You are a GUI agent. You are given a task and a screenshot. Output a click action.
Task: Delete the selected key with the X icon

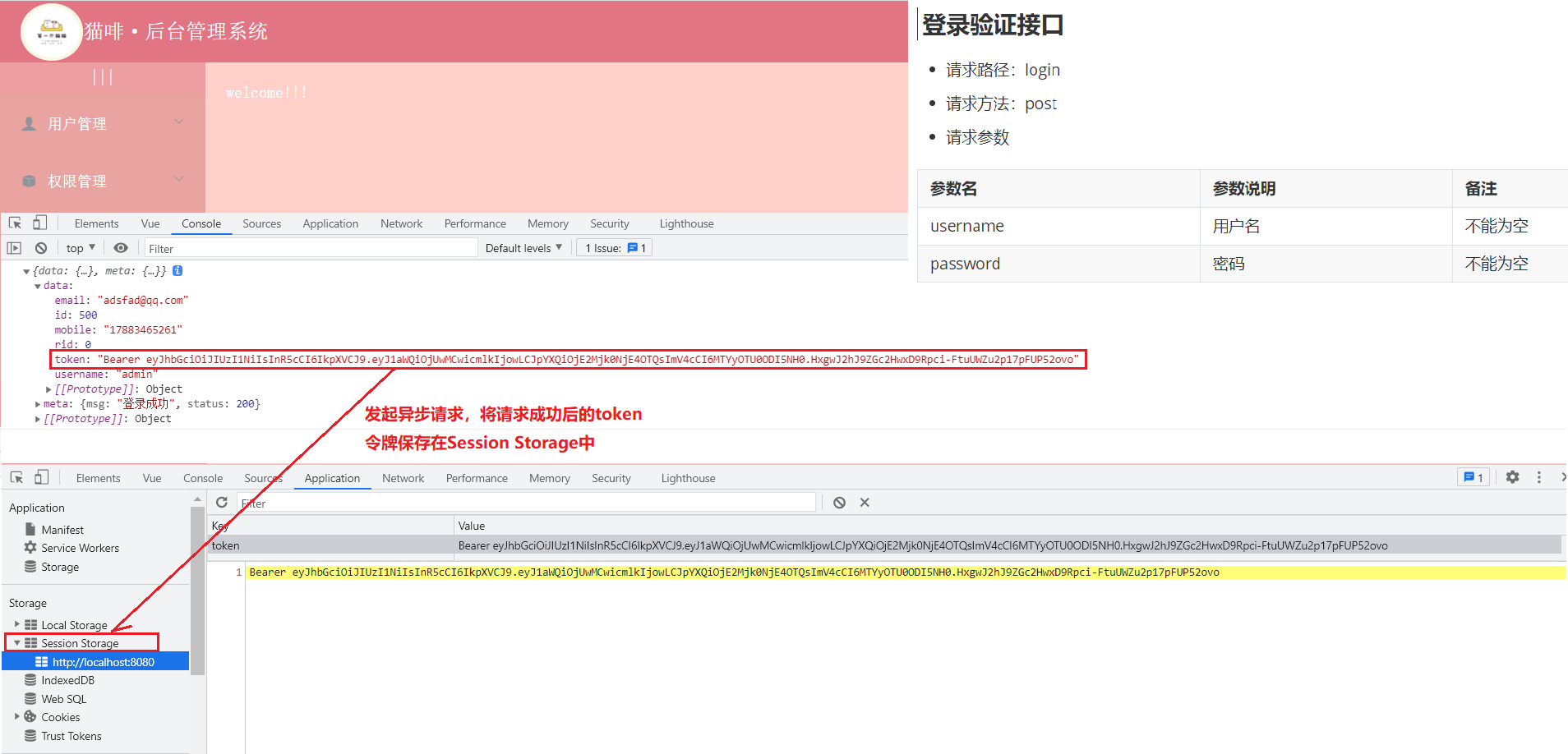coord(864,502)
